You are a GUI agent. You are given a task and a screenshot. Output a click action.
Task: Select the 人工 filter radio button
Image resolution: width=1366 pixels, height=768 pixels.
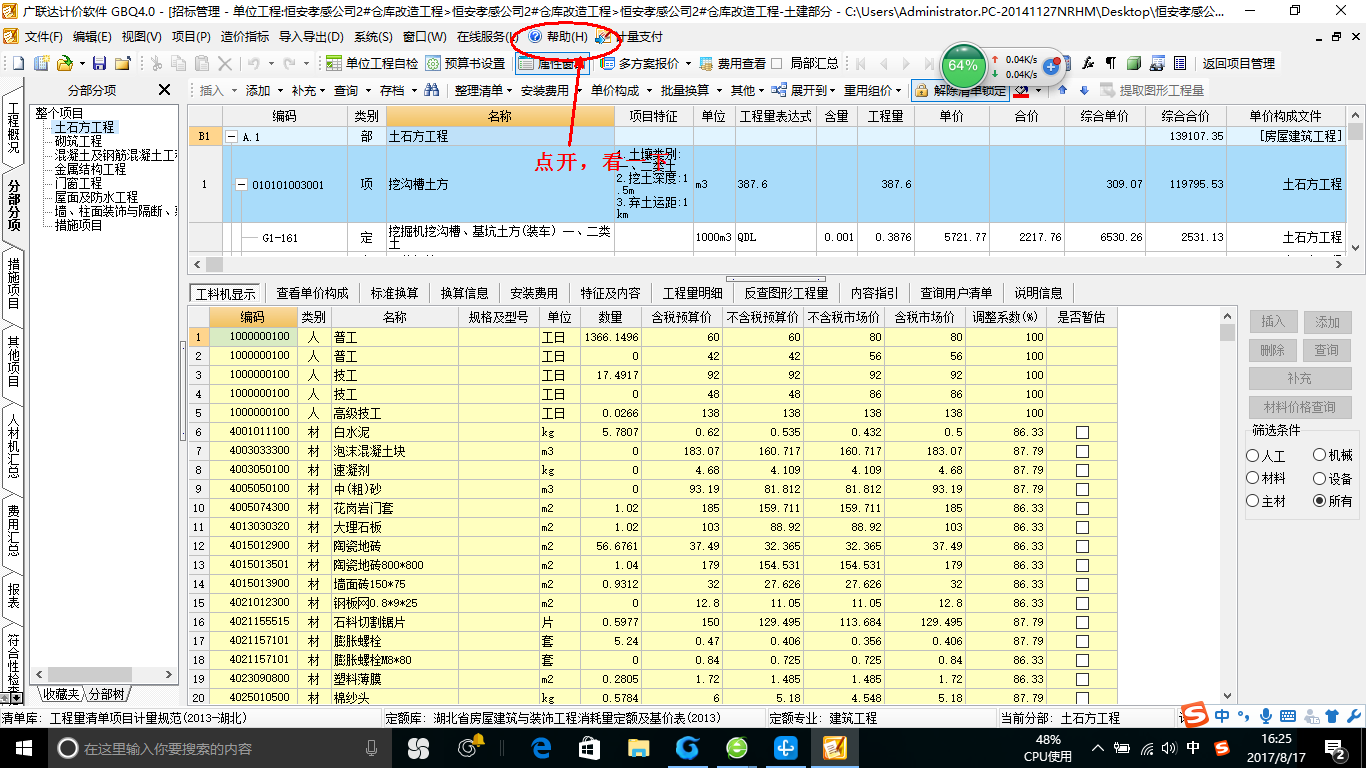click(x=1253, y=456)
